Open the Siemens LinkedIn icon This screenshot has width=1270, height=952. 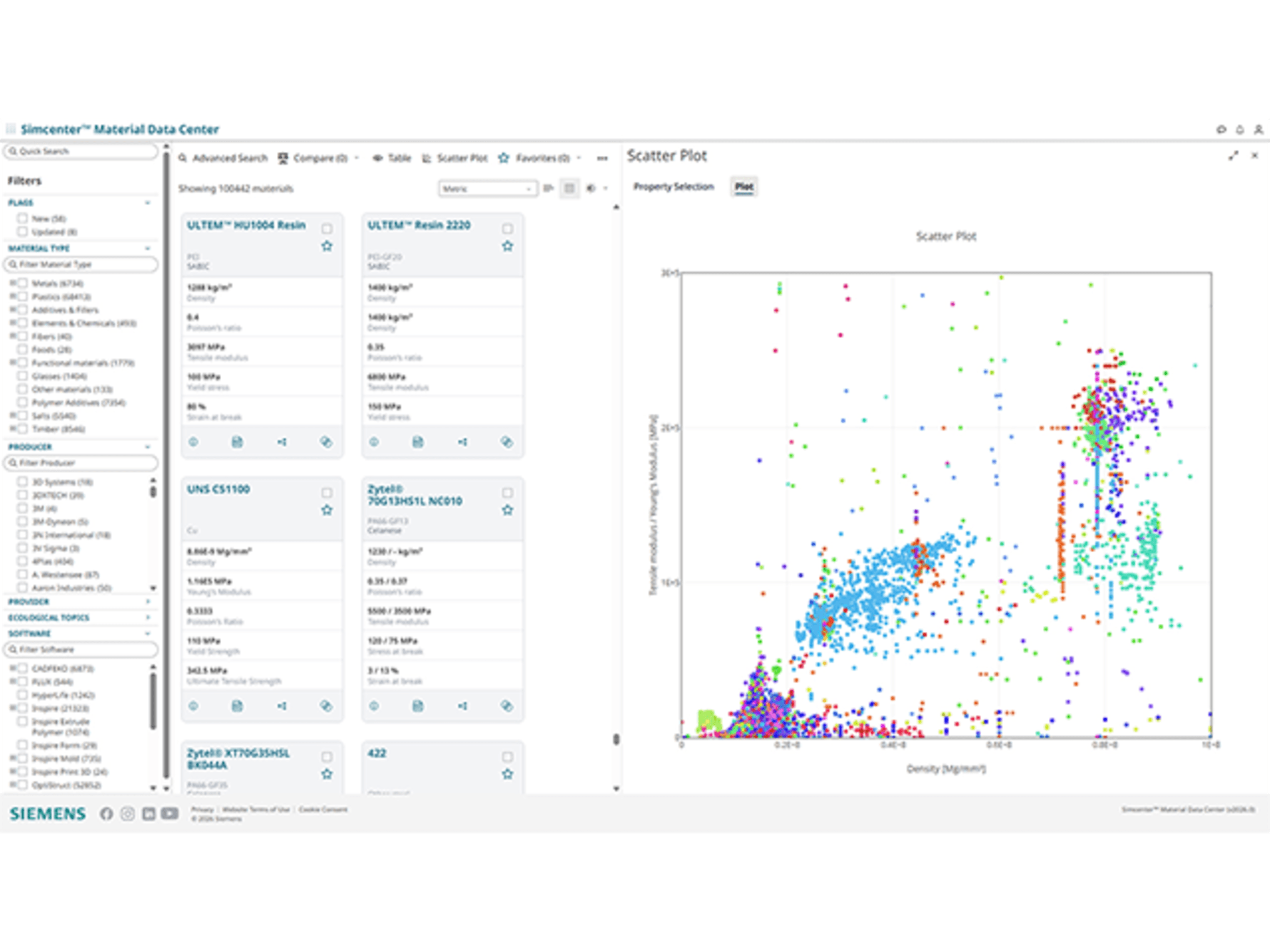149,814
